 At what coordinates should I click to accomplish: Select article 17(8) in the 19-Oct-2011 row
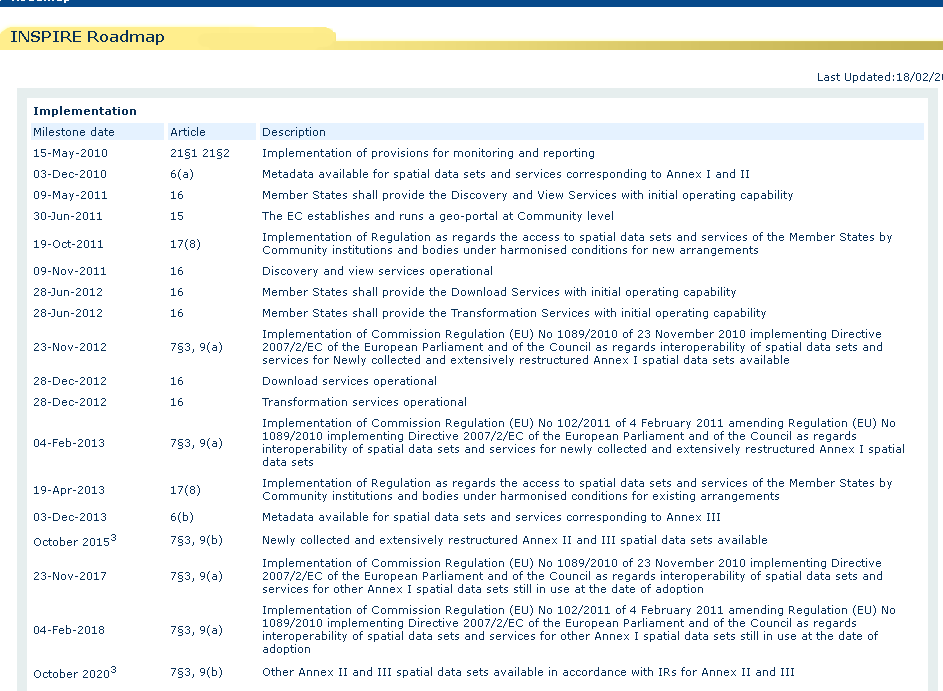tap(185, 244)
